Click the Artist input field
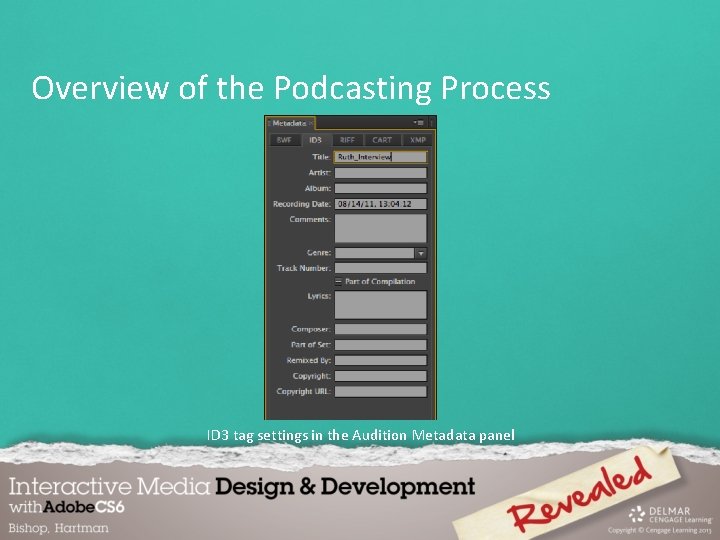Image resolution: width=720 pixels, height=540 pixels. tap(380, 173)
